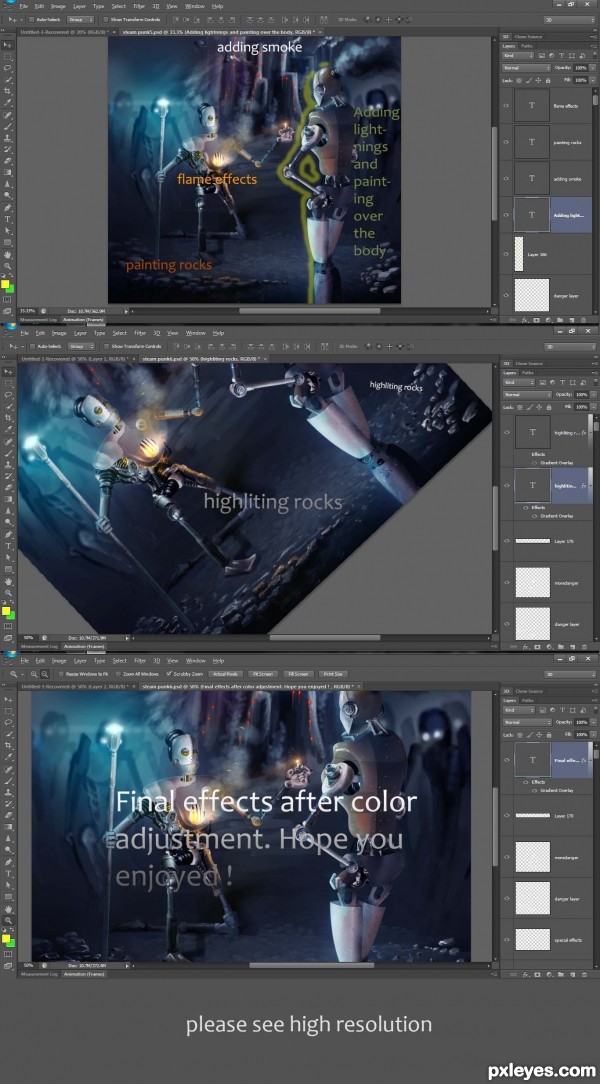Select the Healing Brush tool in Final effects window
The width and height of the screenshot is (600, 1084).
(x=8, y=769)
